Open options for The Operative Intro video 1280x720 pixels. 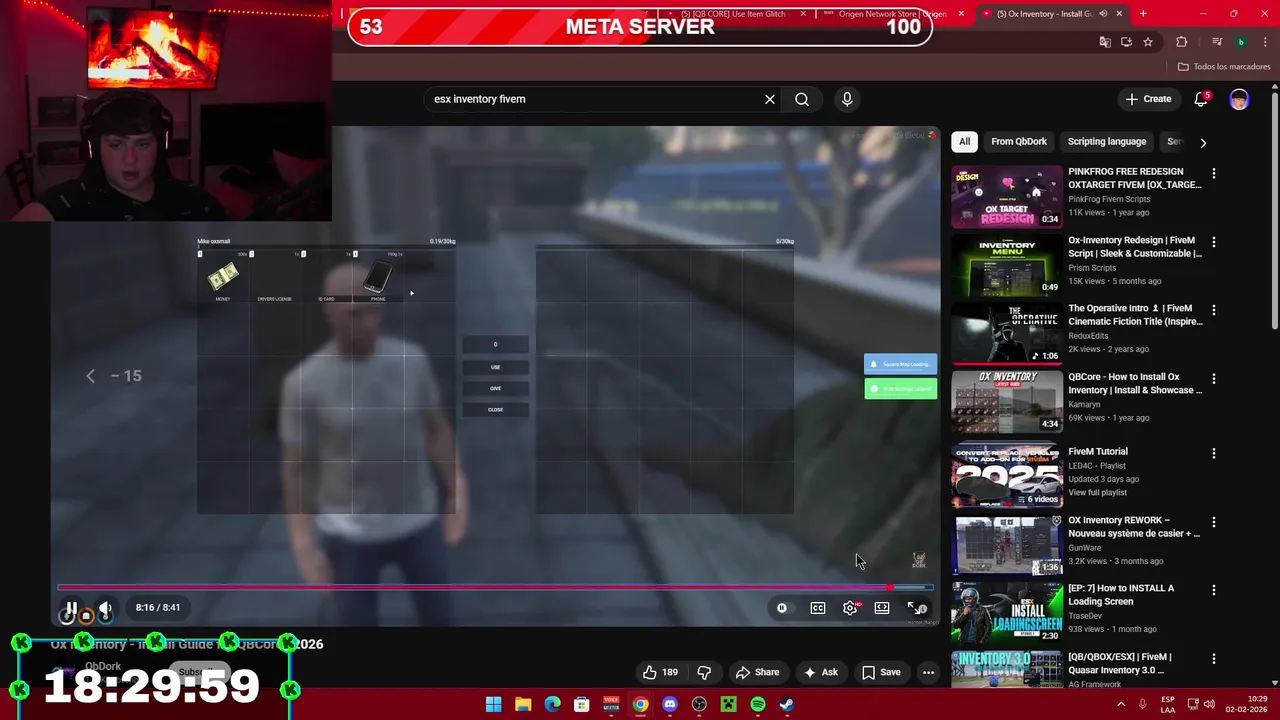(x=1214, y=310)
